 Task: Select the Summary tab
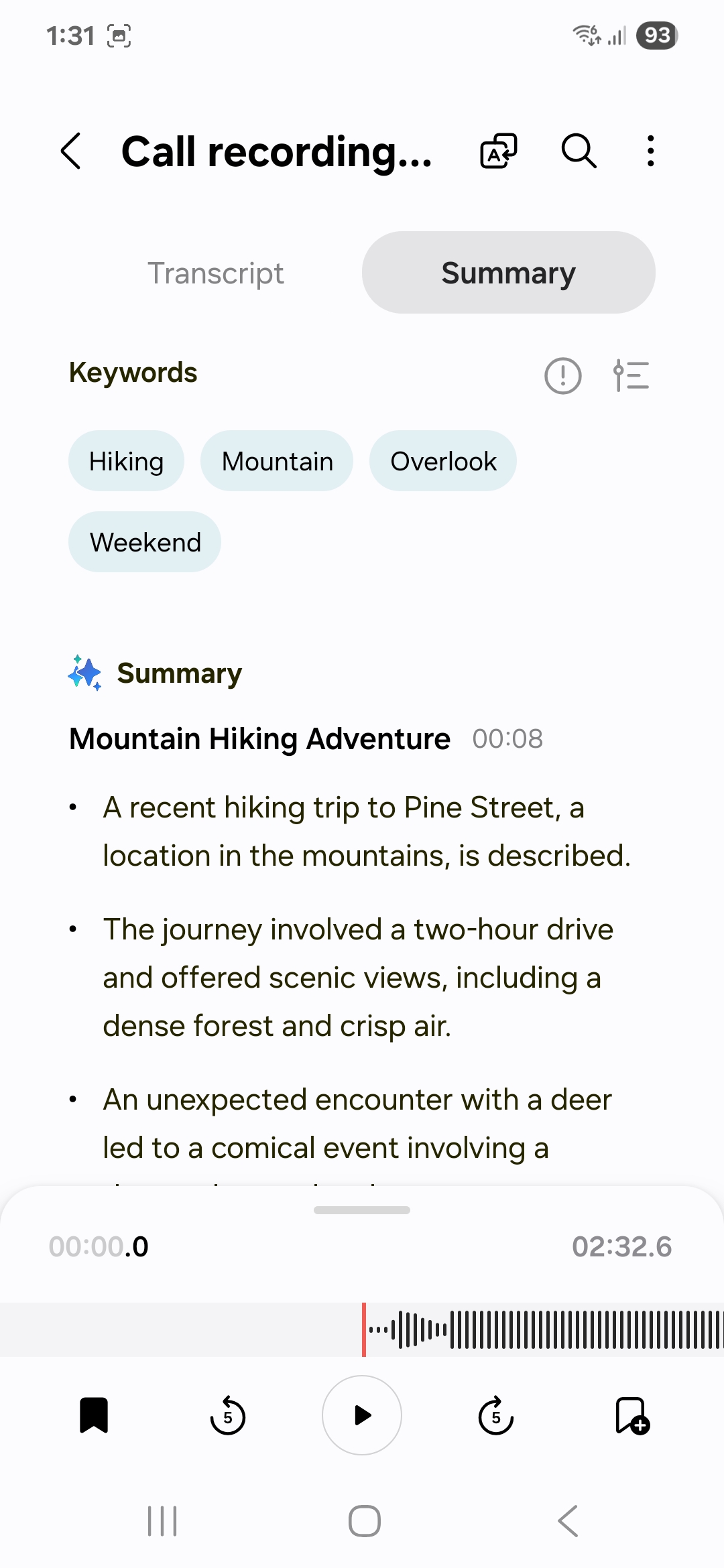coord(508,273)
